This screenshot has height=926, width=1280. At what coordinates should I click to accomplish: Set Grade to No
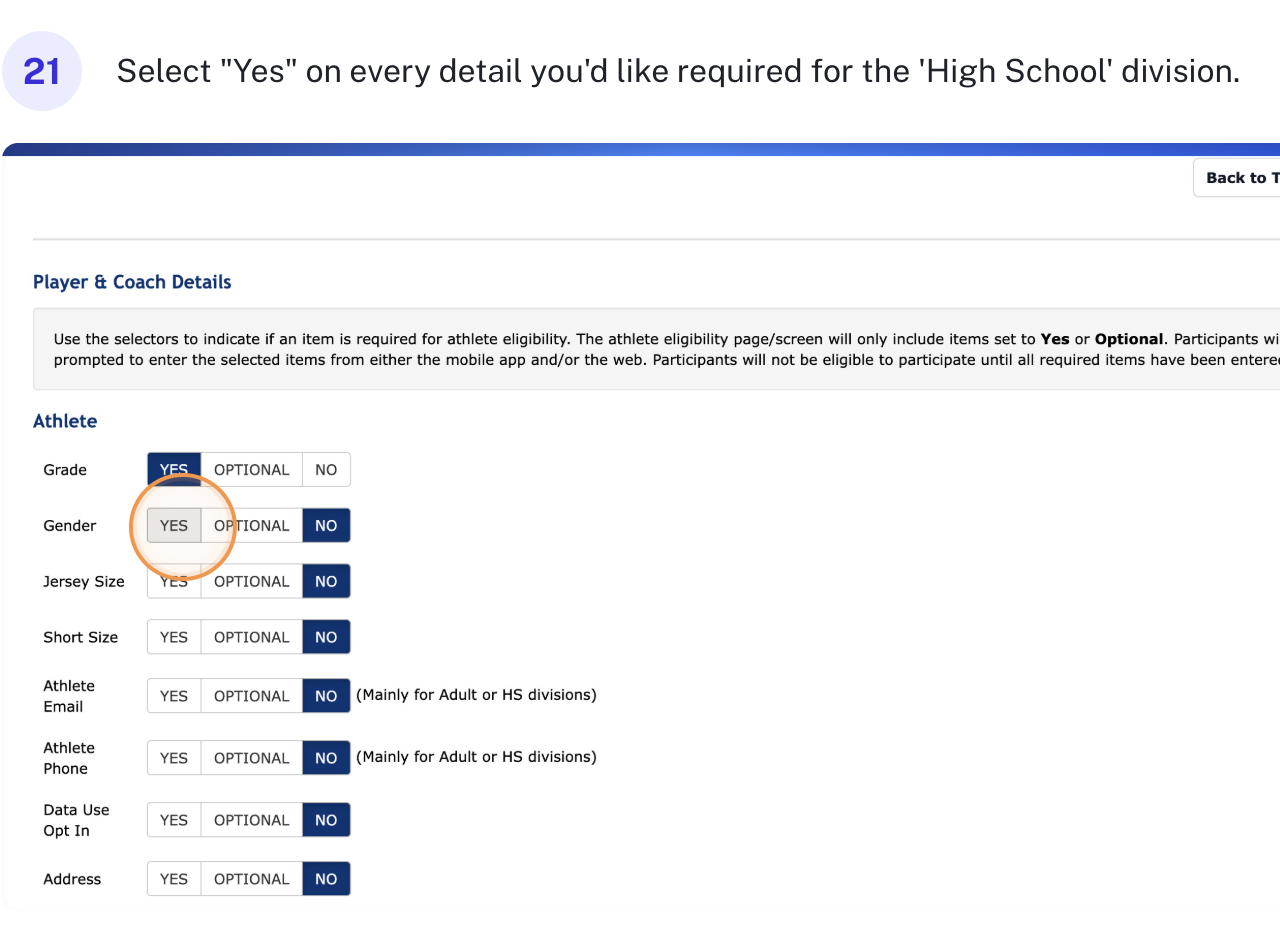pos(326,470)
